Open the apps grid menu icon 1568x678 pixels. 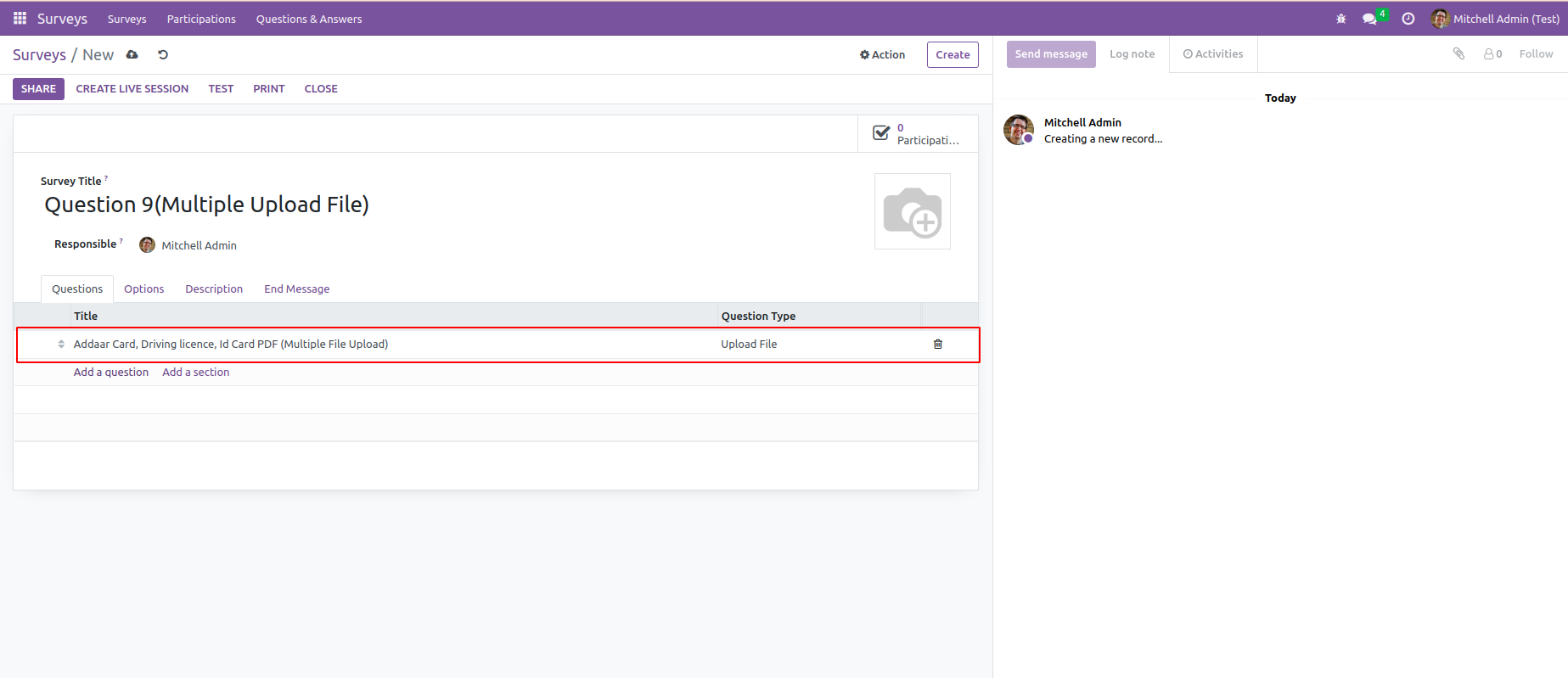pos(20,18)
